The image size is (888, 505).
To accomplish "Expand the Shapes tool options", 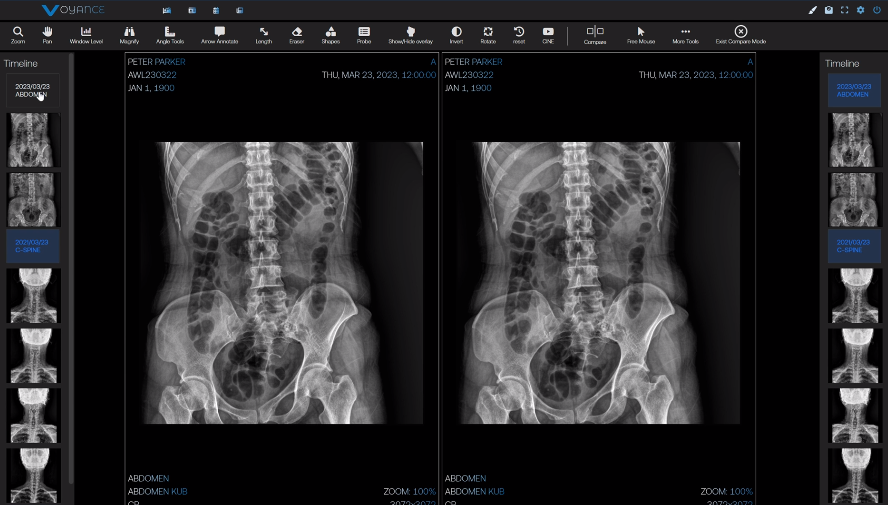I will click(x=331, y=35).
